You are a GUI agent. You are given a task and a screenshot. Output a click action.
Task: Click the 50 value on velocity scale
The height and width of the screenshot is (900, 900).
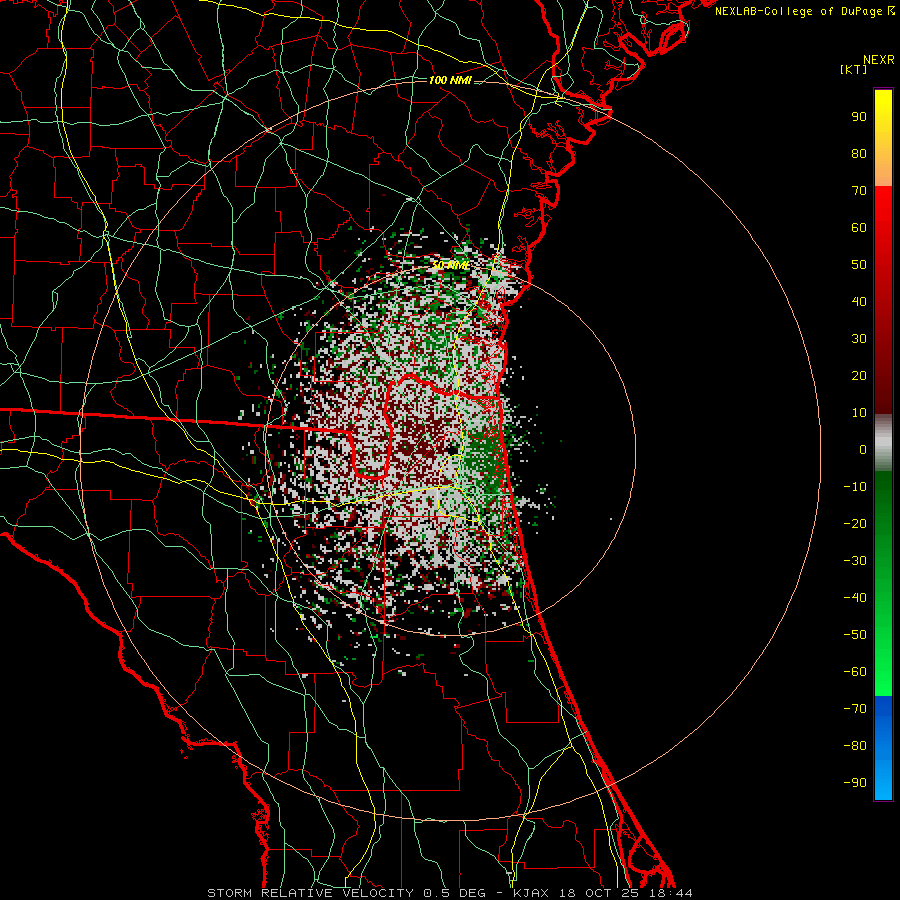pos(859,265)
